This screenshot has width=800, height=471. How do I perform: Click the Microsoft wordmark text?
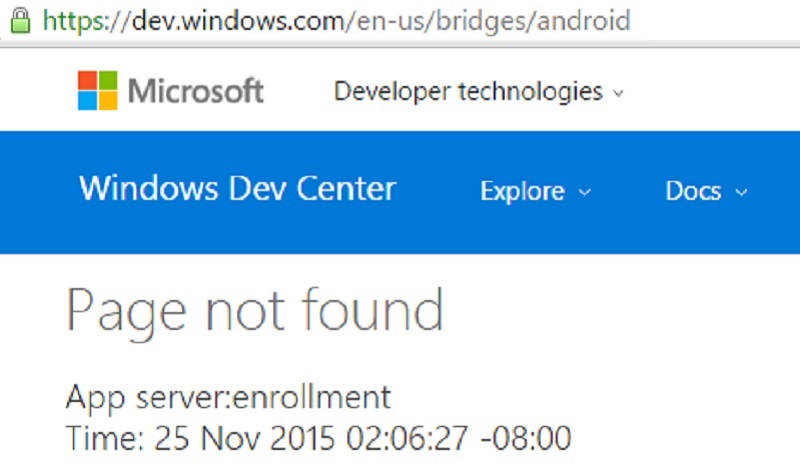(195, 91)
